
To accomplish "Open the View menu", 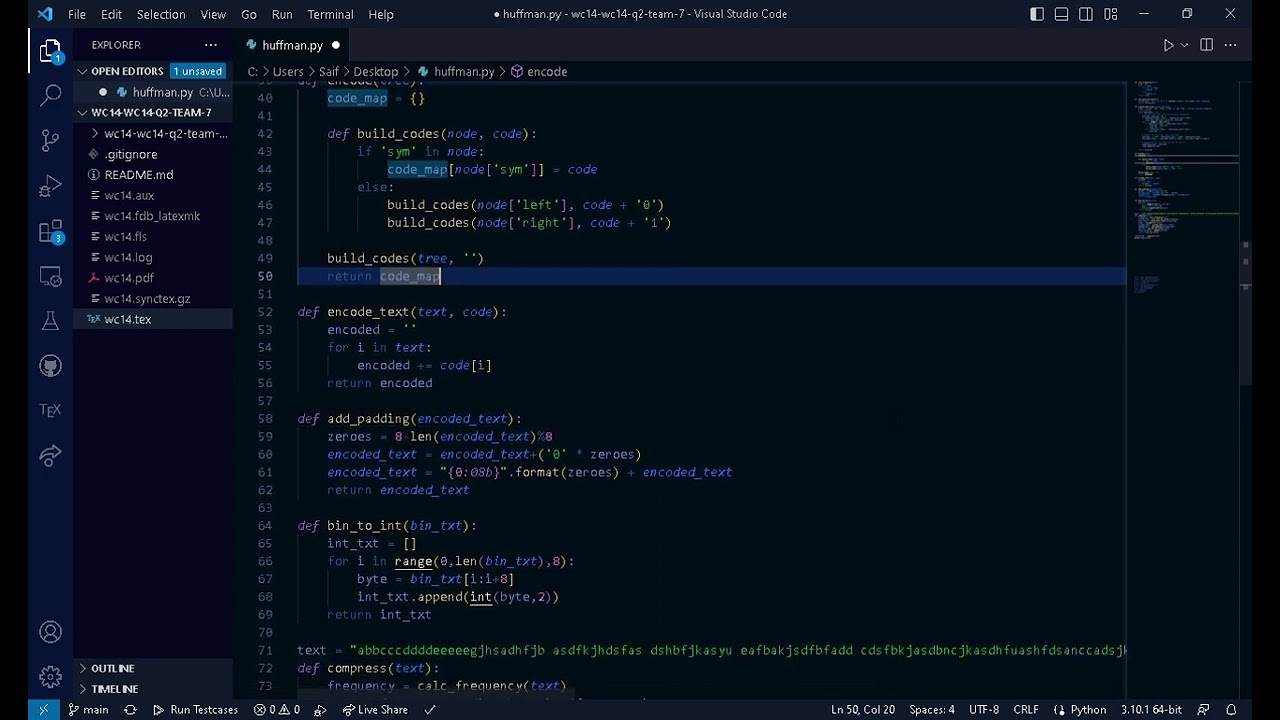I will coord(213,14).
